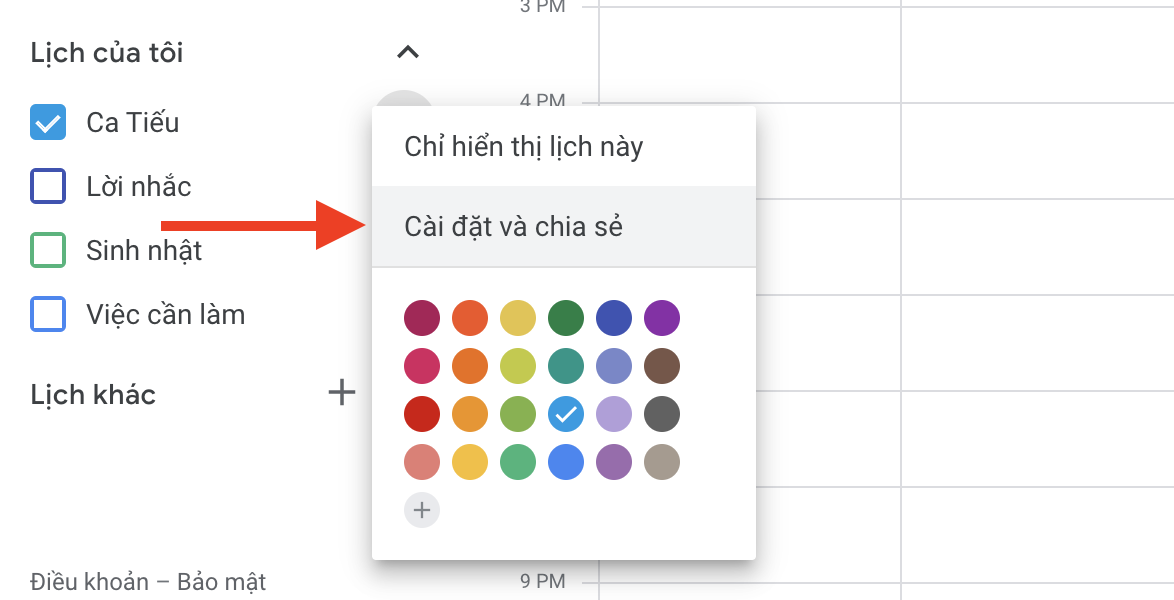Pick the dark green color swatch
Screen dimensions: 1174x600
tap(566, 319)
